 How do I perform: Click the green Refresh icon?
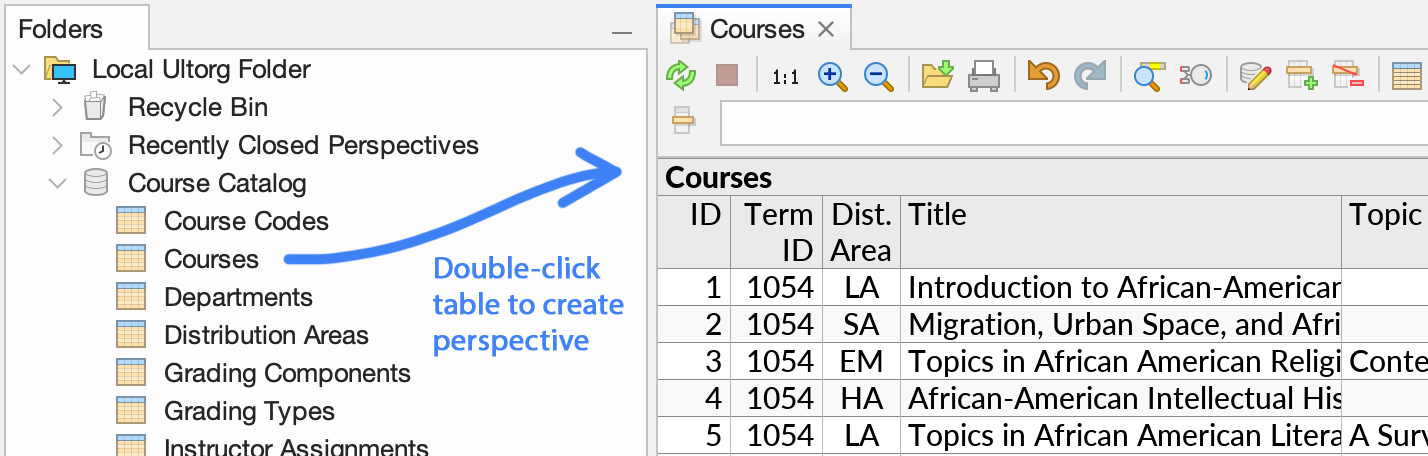coord(681,75)
